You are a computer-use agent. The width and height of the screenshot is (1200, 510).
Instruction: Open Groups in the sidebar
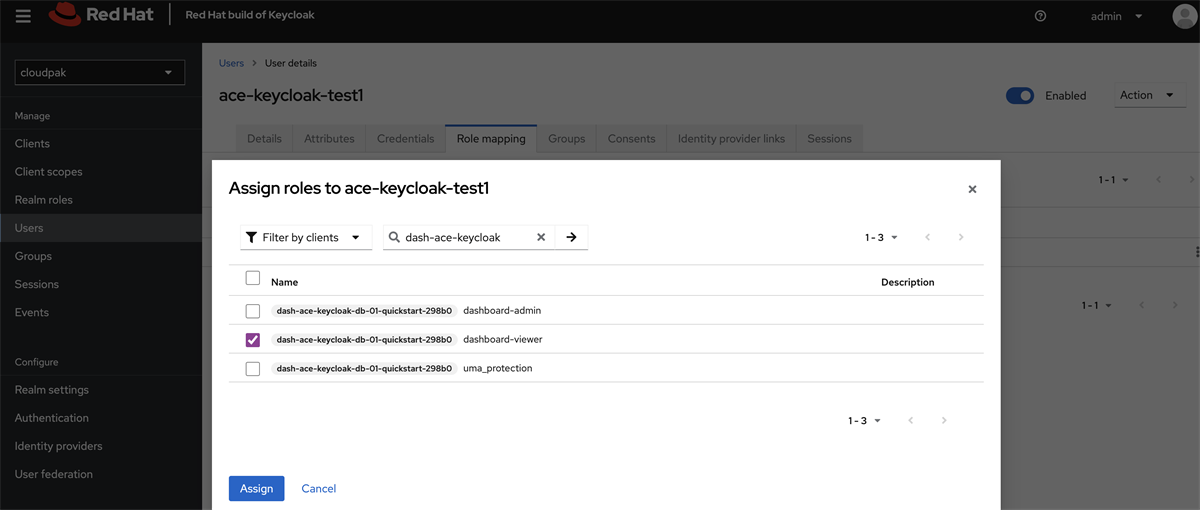click(100, 256)
